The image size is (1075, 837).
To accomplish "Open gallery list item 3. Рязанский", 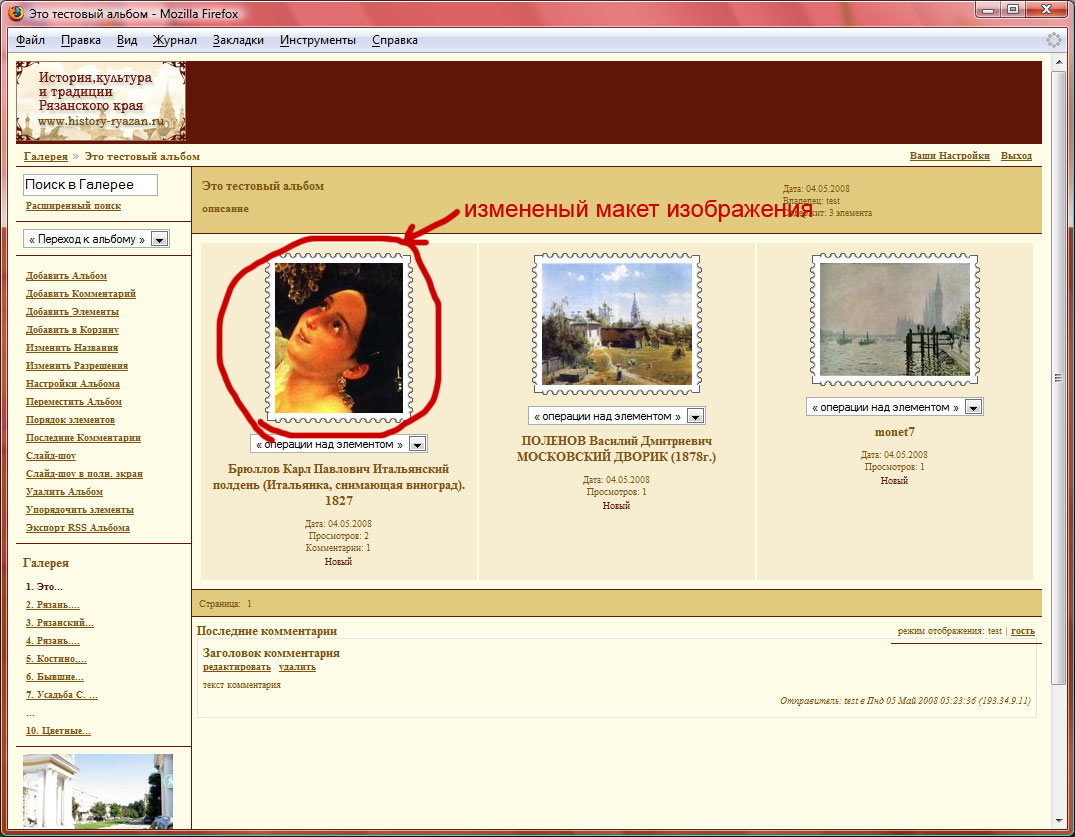I will coord(60,622).
